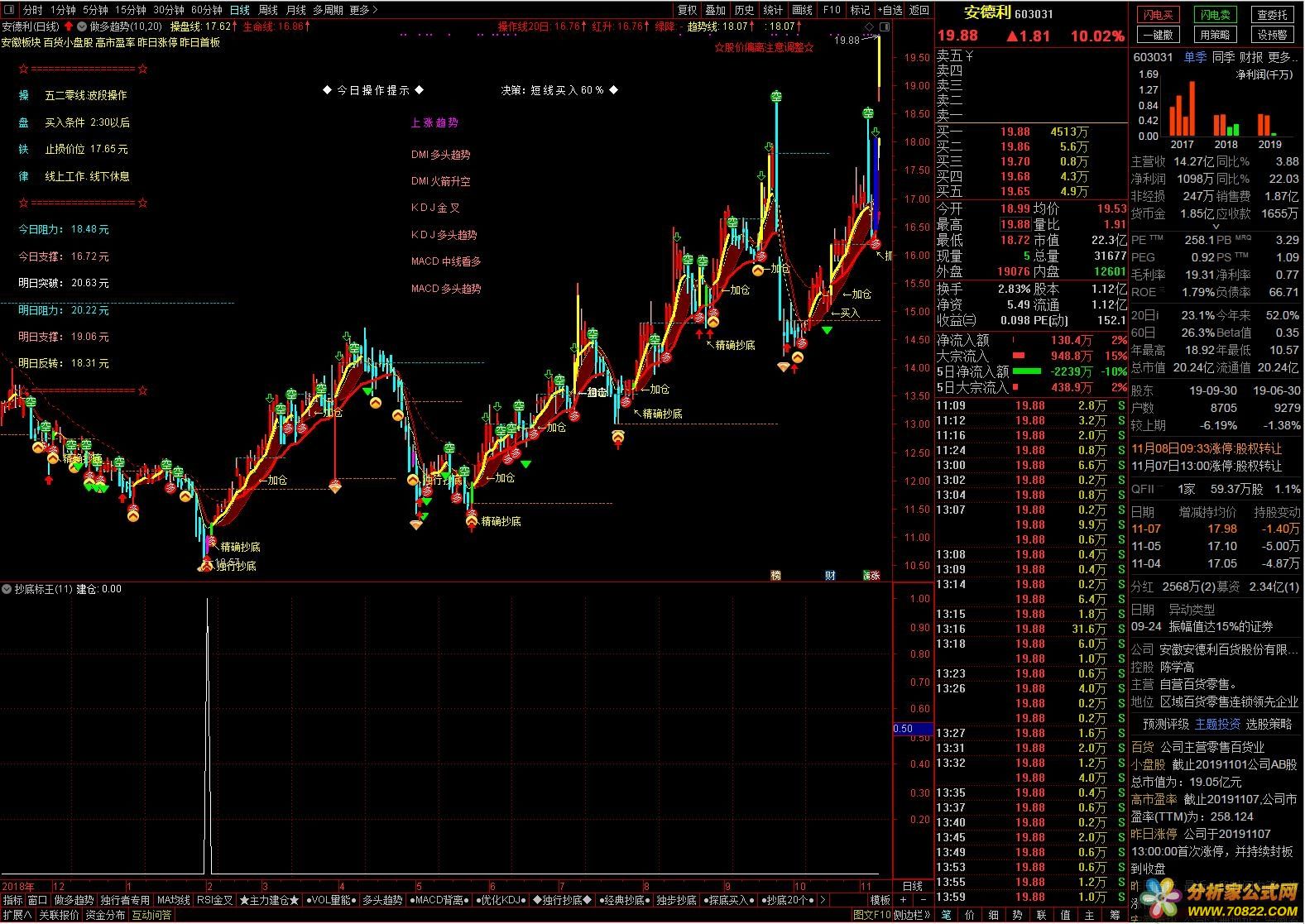Open 统计 statistics tool

pos(773,10)
